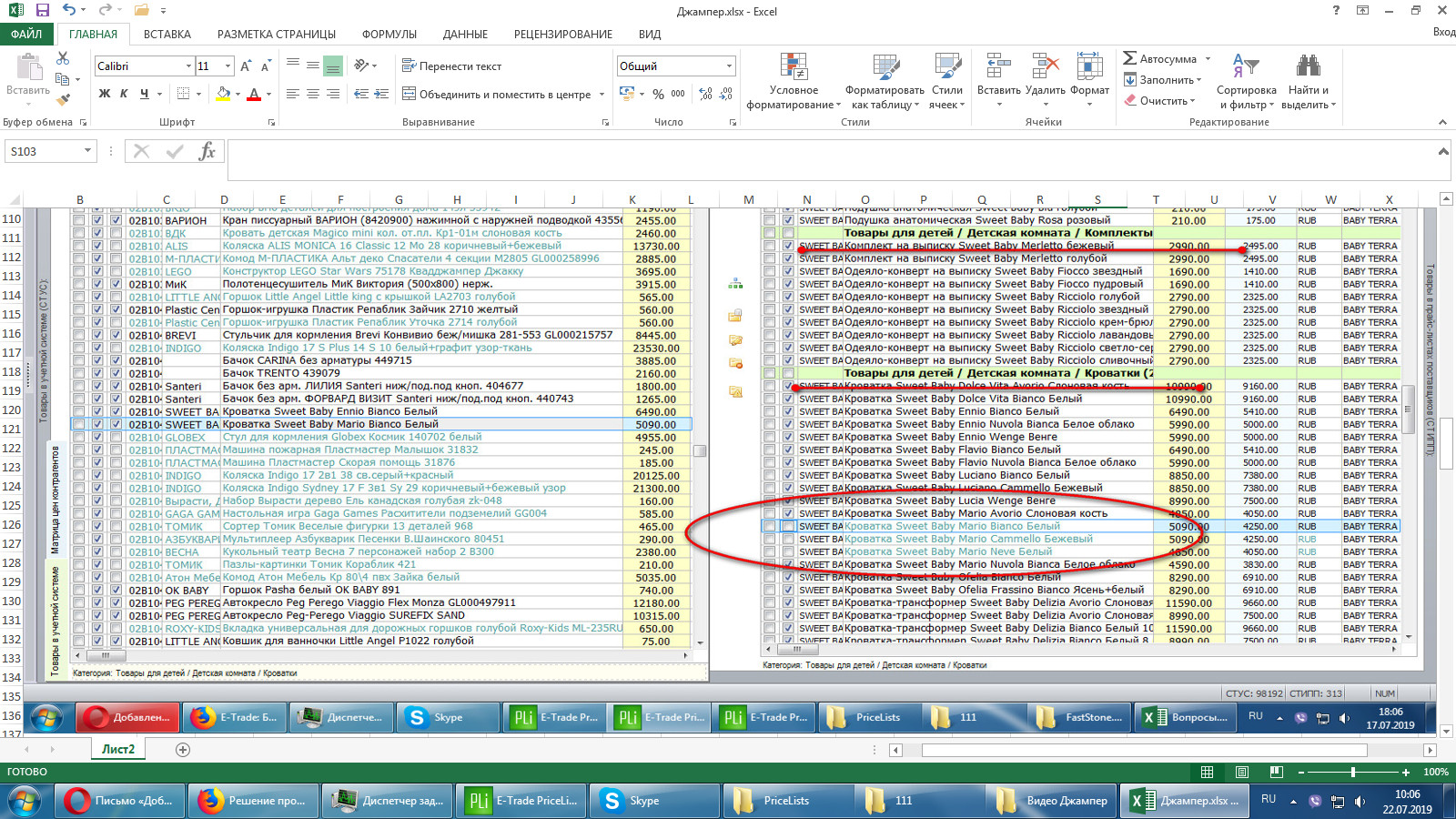Switch to РАЗМЕТКА СТРАНИЦЫ tab

pyautogui.click(x=277, y=34)
